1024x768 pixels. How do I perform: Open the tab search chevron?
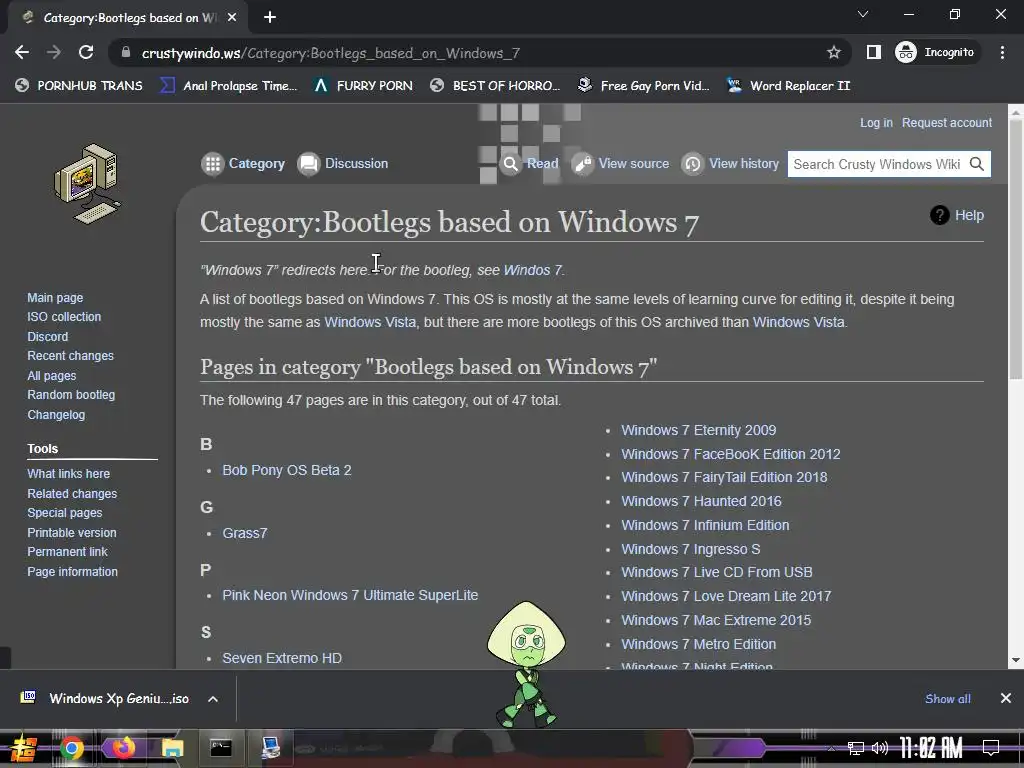(x=863, y=14)
